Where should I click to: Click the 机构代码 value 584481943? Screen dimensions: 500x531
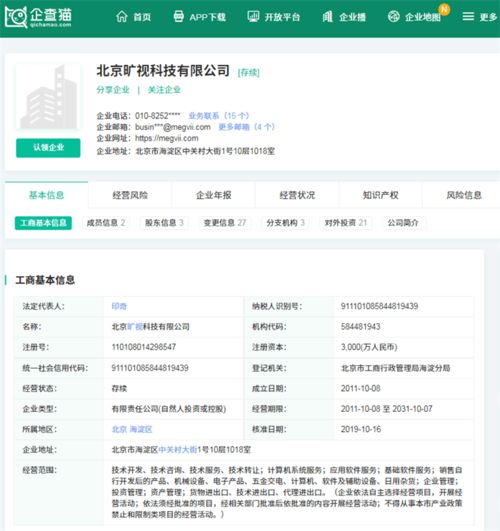click(x=360, y=327)
